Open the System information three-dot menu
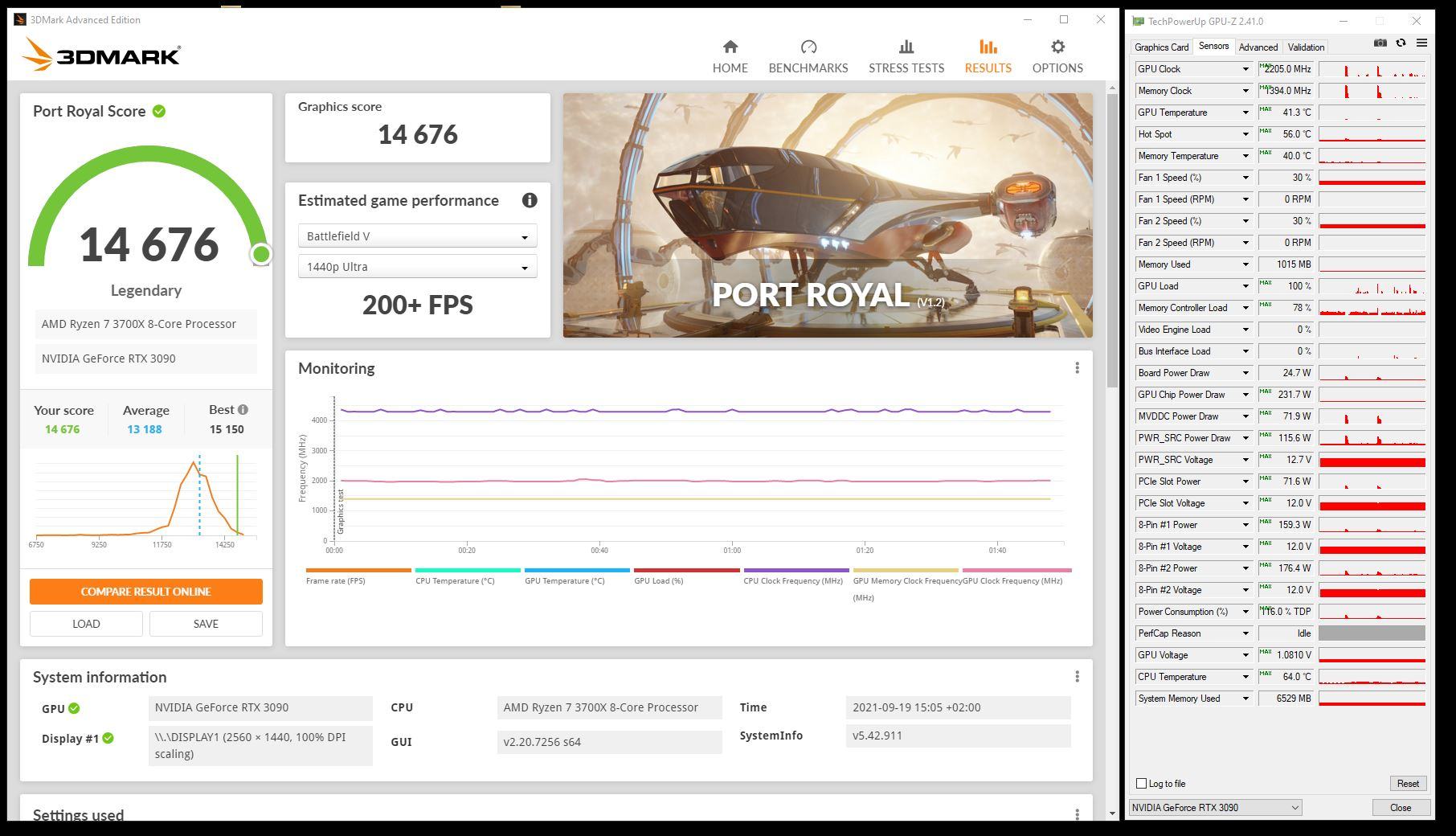Image resolution: width=1456 pixels, height=836 pixels. tap(1078, 677)
